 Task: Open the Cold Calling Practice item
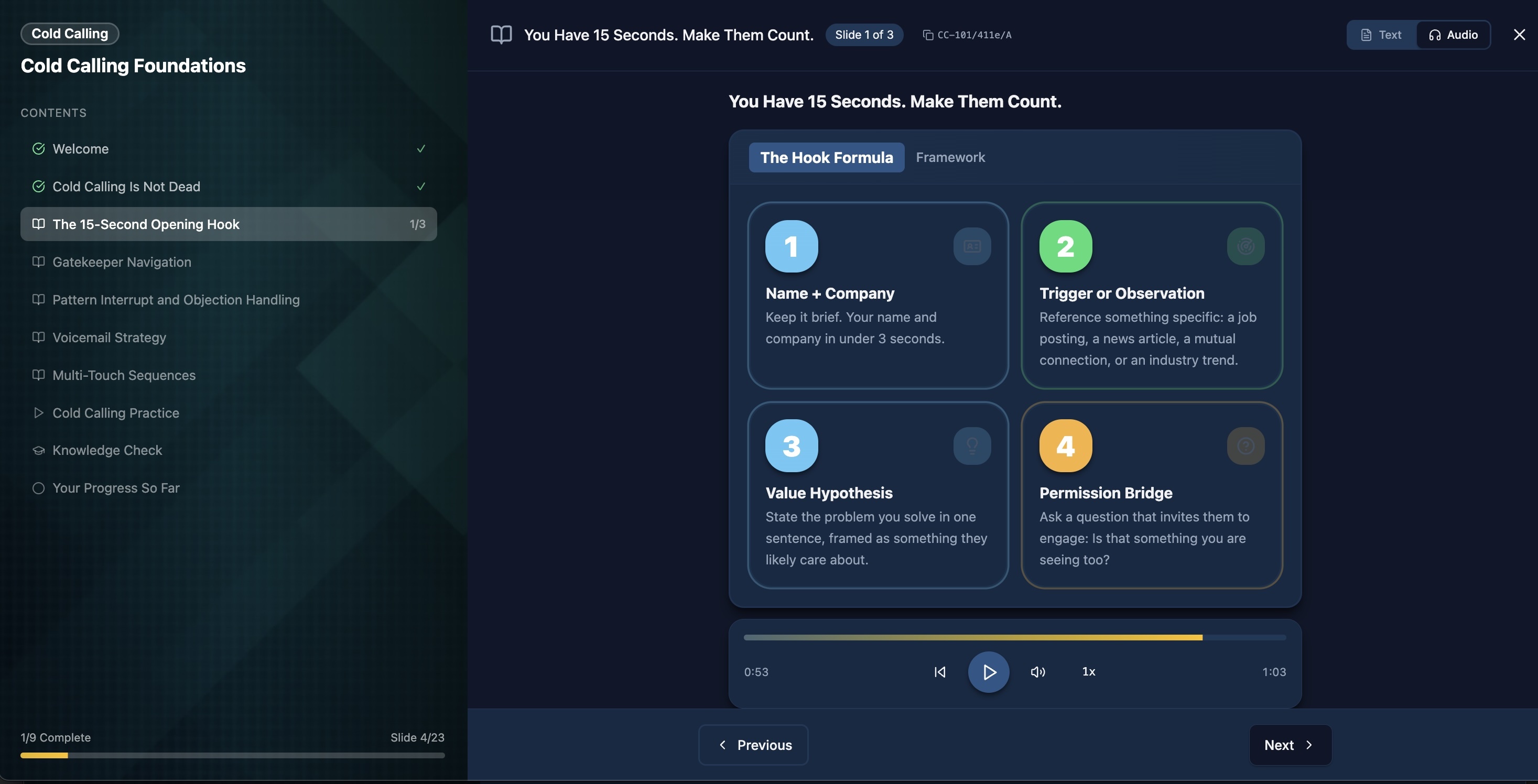pyautogui.click(x=229, y=412)
